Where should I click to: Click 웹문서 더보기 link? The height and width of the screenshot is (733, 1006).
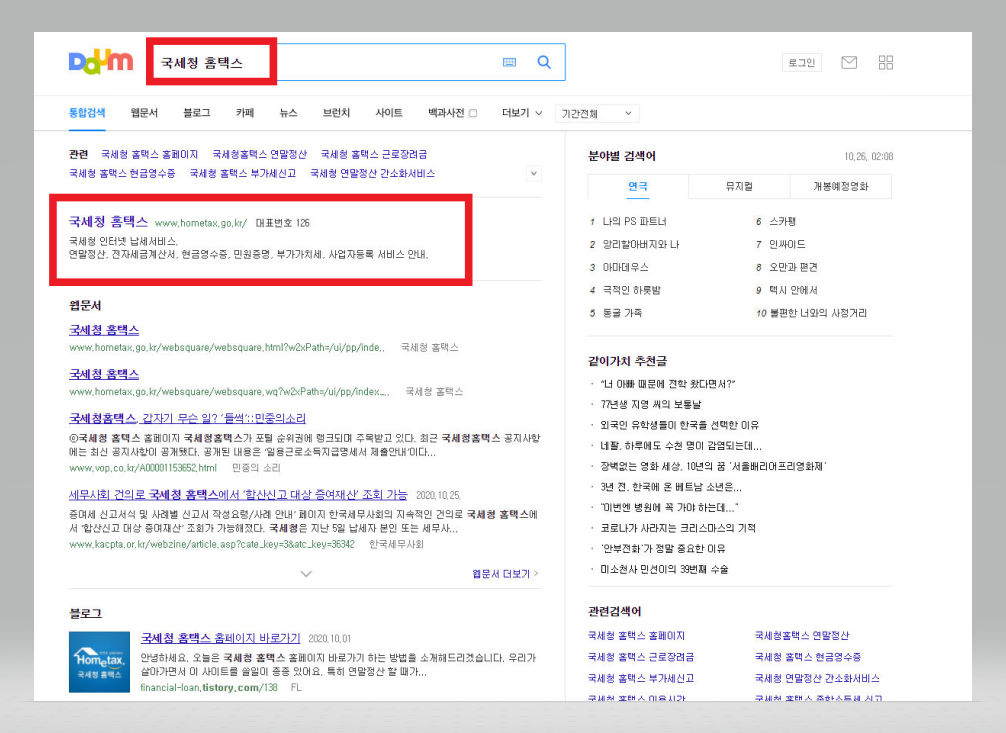505,574
